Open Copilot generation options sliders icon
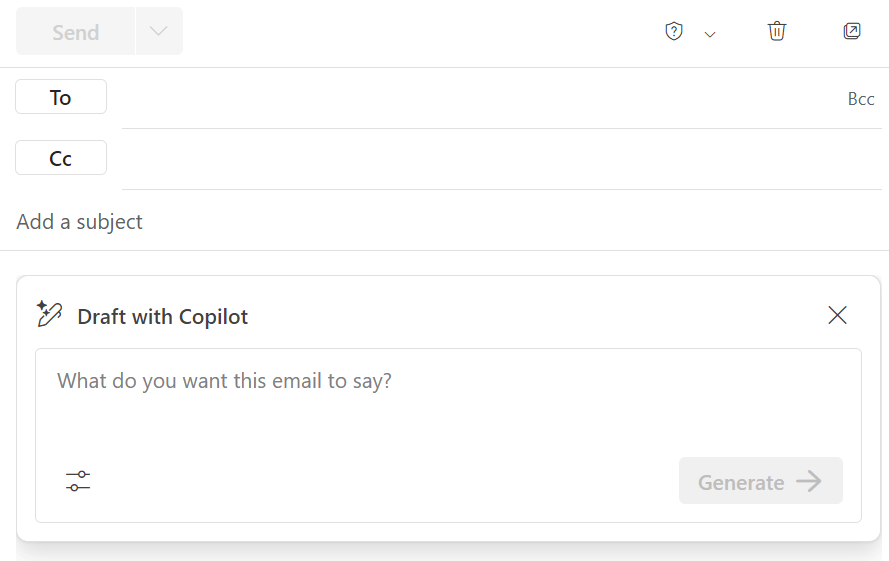889x561 pixels. (x=78, y=481)
